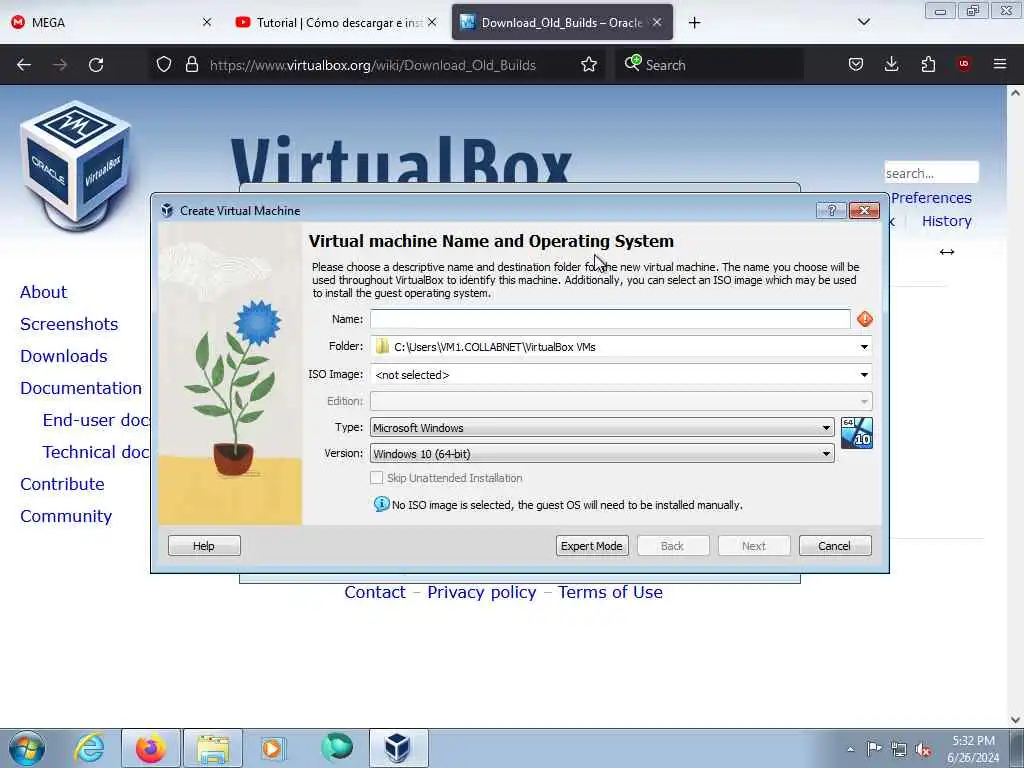The width and height of the screenshot is (1024, 768).
Task: Click the Help button in the dialog
Action: coord(204,546)
